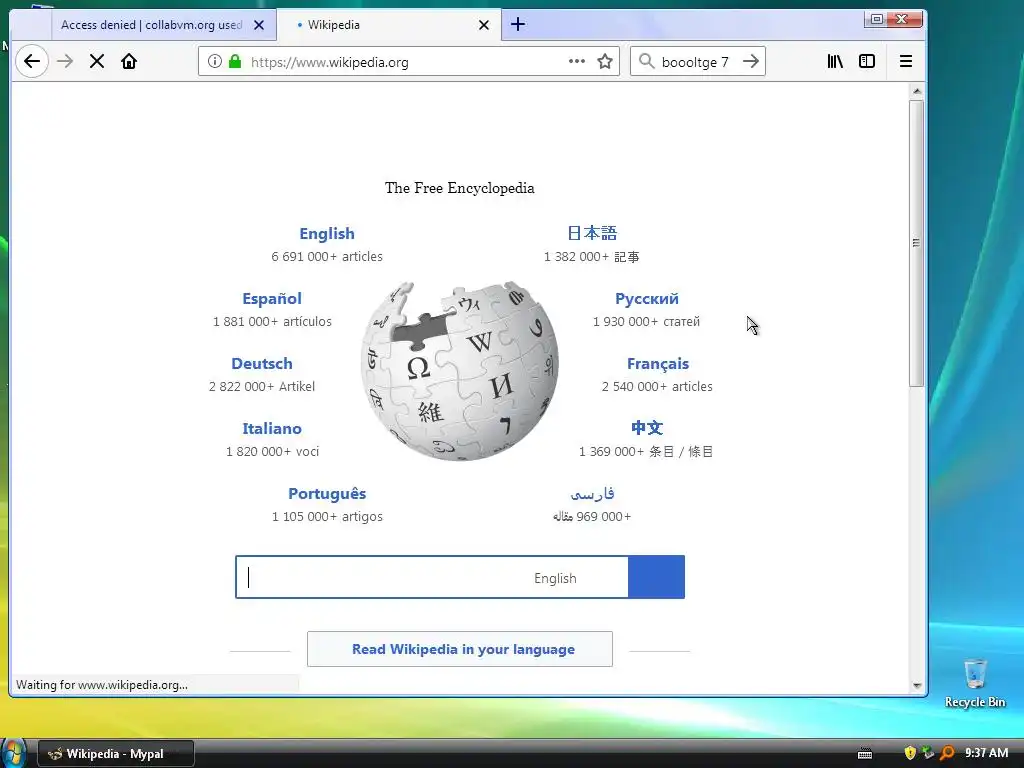The height and width of the screenshot is (768, 1024).
Task: Click the scrollbar down arrow
Action: click(917, 686)
